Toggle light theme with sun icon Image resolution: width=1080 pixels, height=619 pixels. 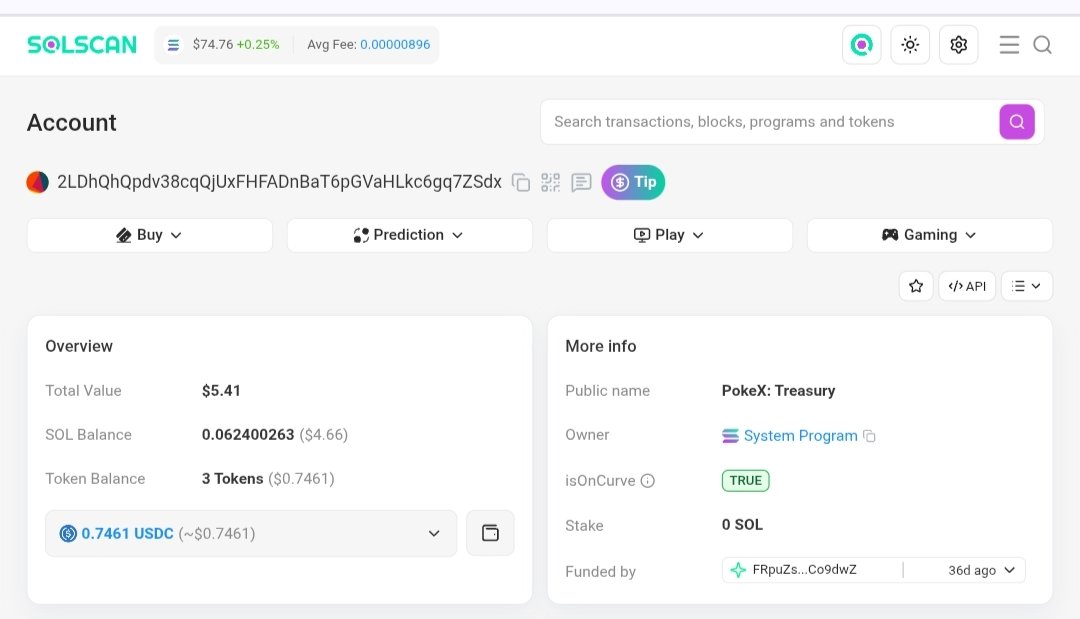(910, 45)
